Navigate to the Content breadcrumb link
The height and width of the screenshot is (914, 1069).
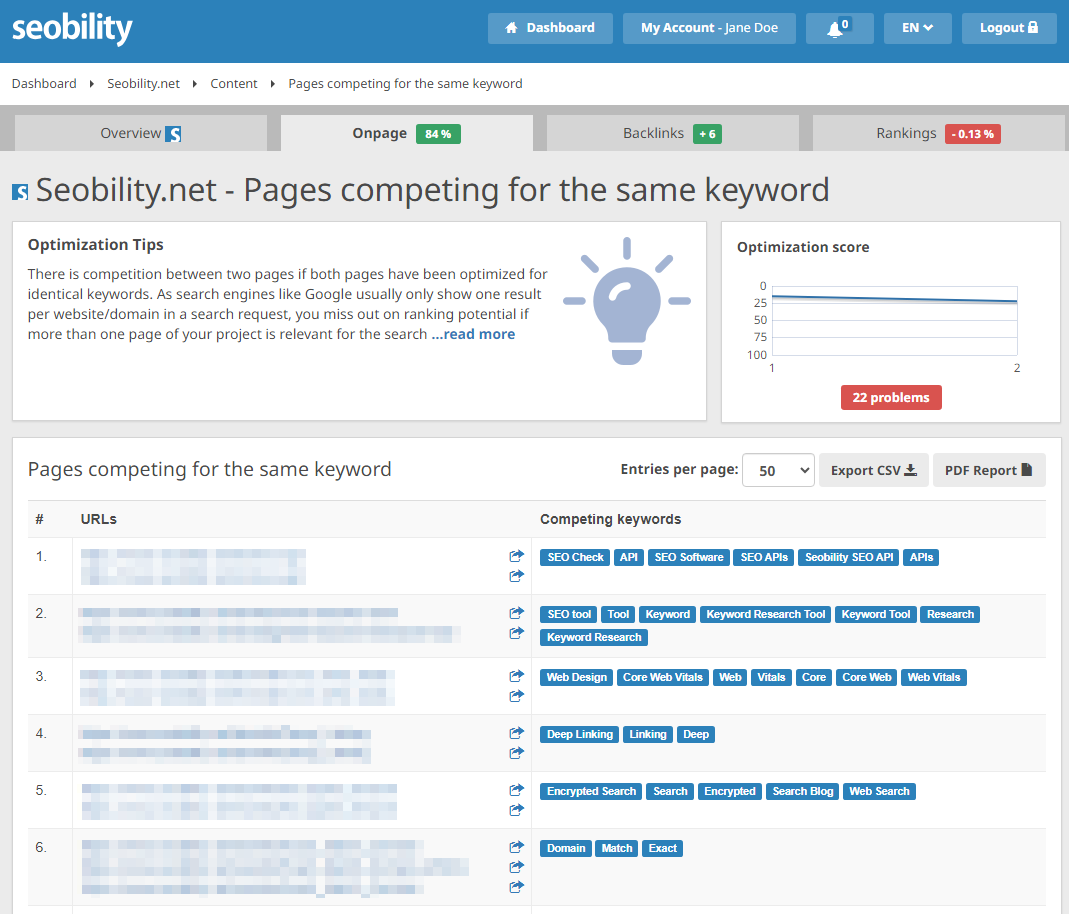point(233,83)
